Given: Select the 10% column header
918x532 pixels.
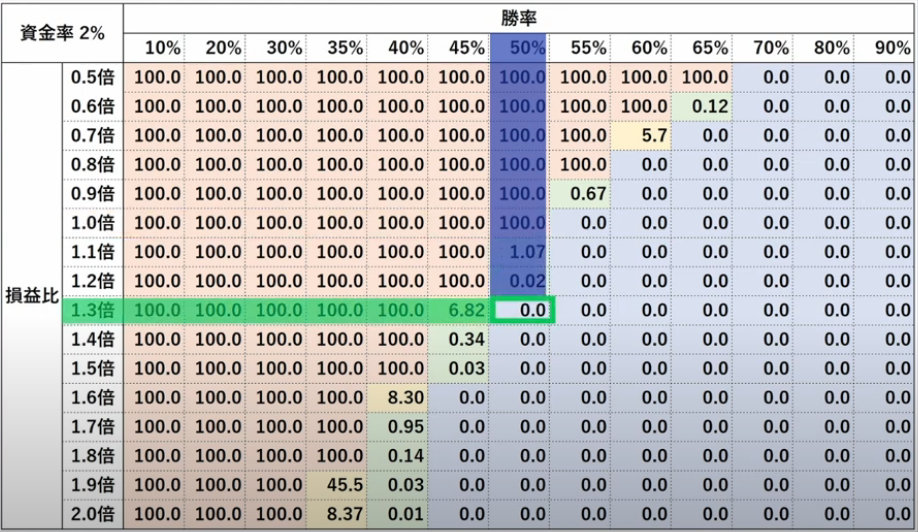Looking at the screenshot, I should [155, 47].
